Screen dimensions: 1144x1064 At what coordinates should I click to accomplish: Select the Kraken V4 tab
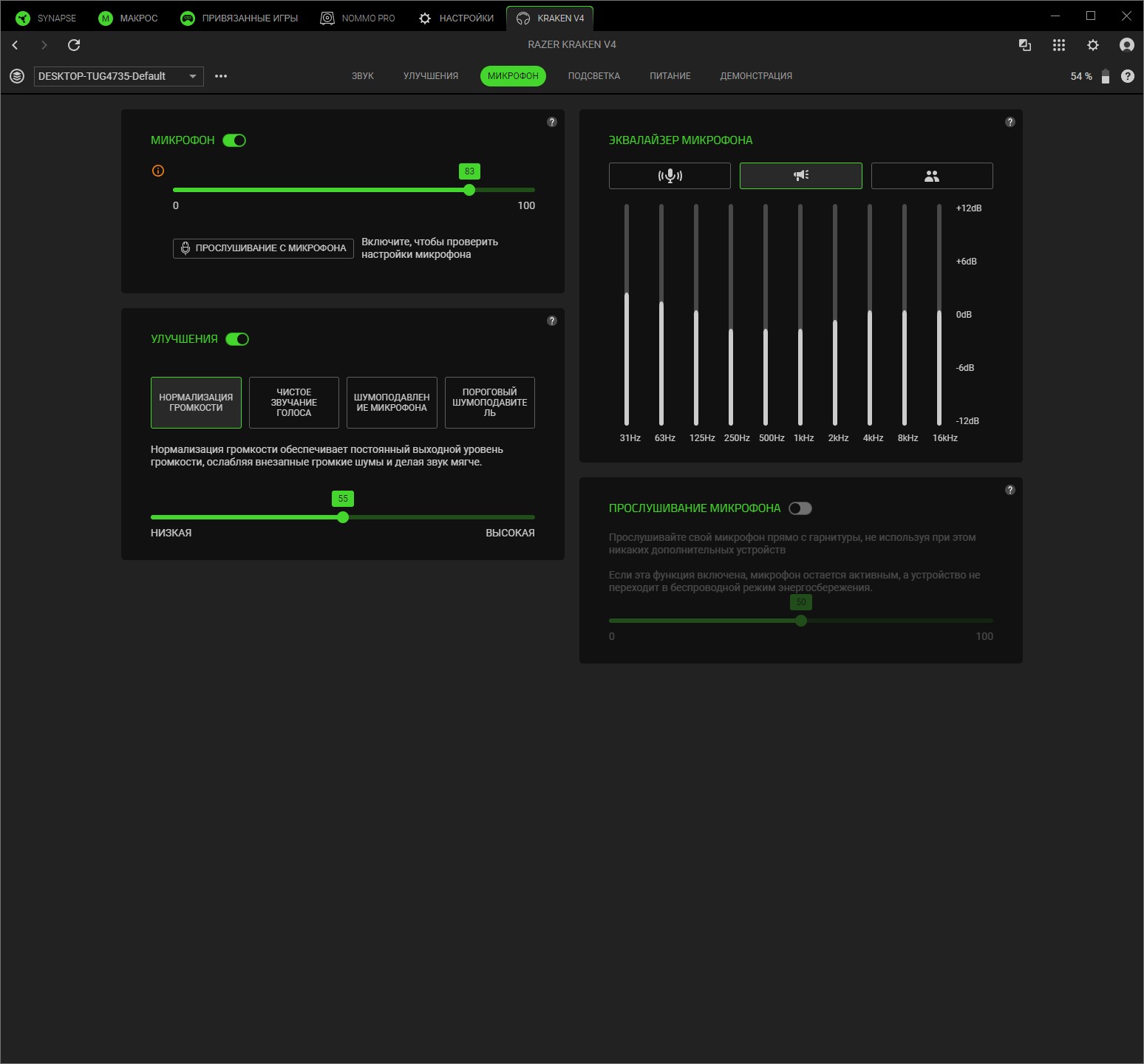click(551, 18)
